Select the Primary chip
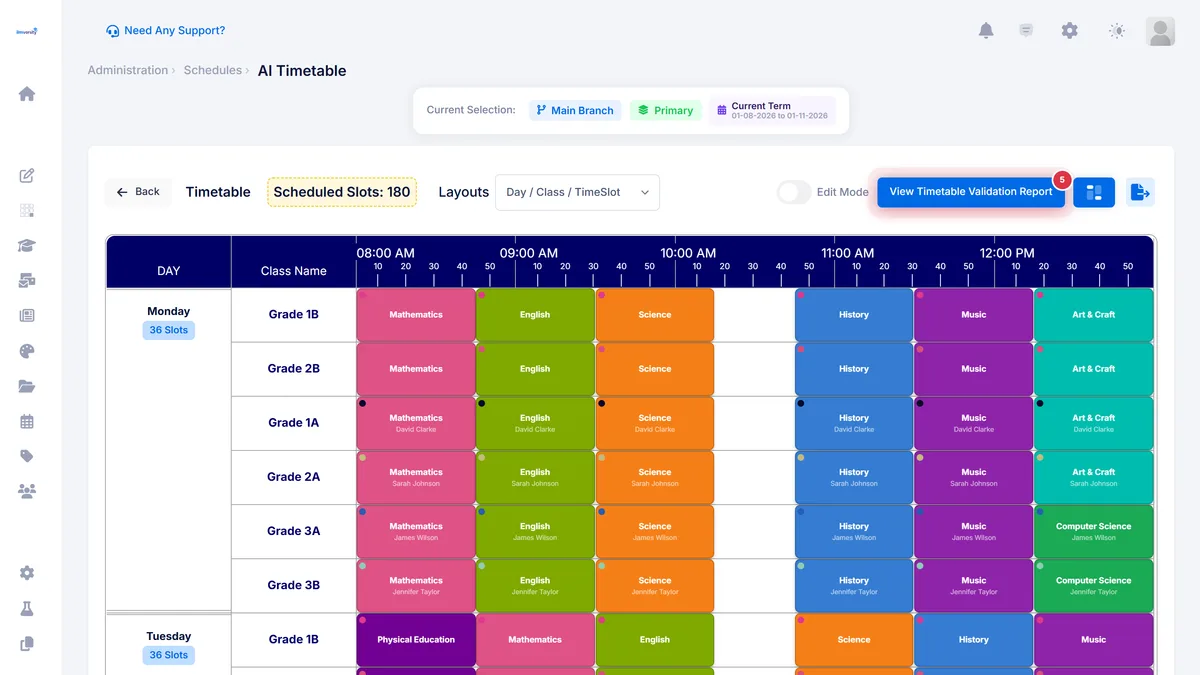Viewport: 1200px width, 675px height. [x=665, y=110]
